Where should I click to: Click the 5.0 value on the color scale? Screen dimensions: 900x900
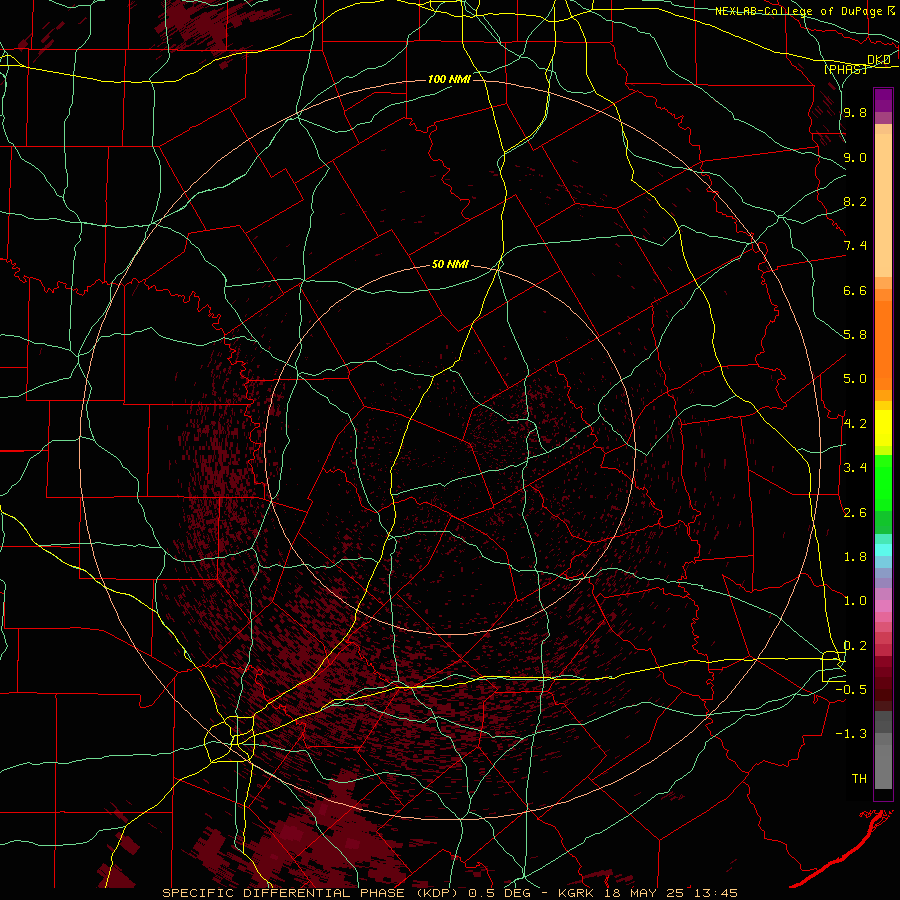tap(855, 379)
